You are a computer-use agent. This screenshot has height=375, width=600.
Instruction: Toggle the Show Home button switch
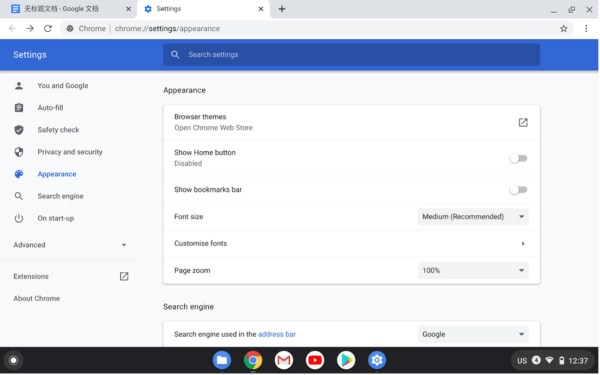[x=518, y=158]
